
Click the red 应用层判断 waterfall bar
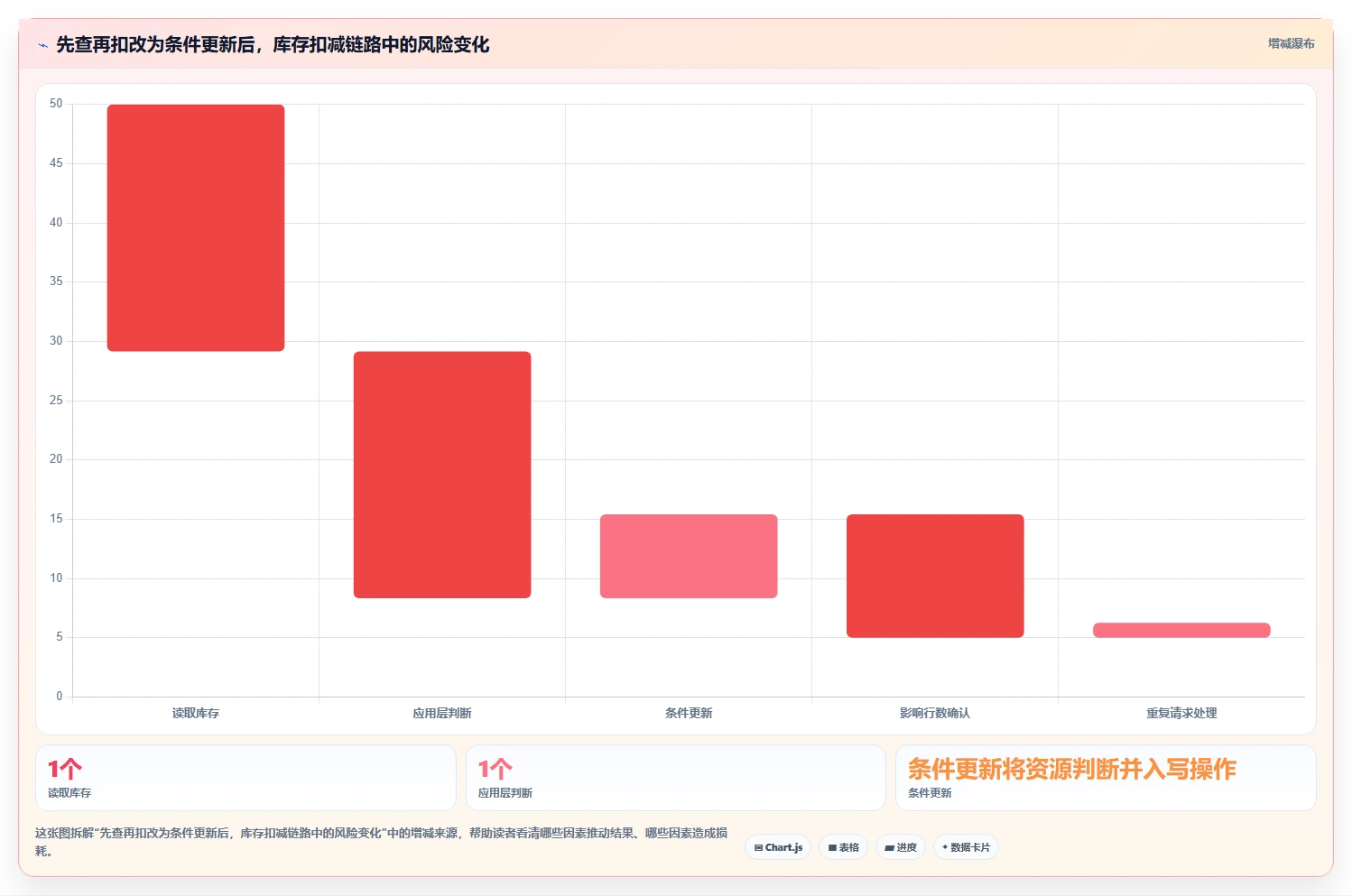pyautogui.click(x=442, y=475)
